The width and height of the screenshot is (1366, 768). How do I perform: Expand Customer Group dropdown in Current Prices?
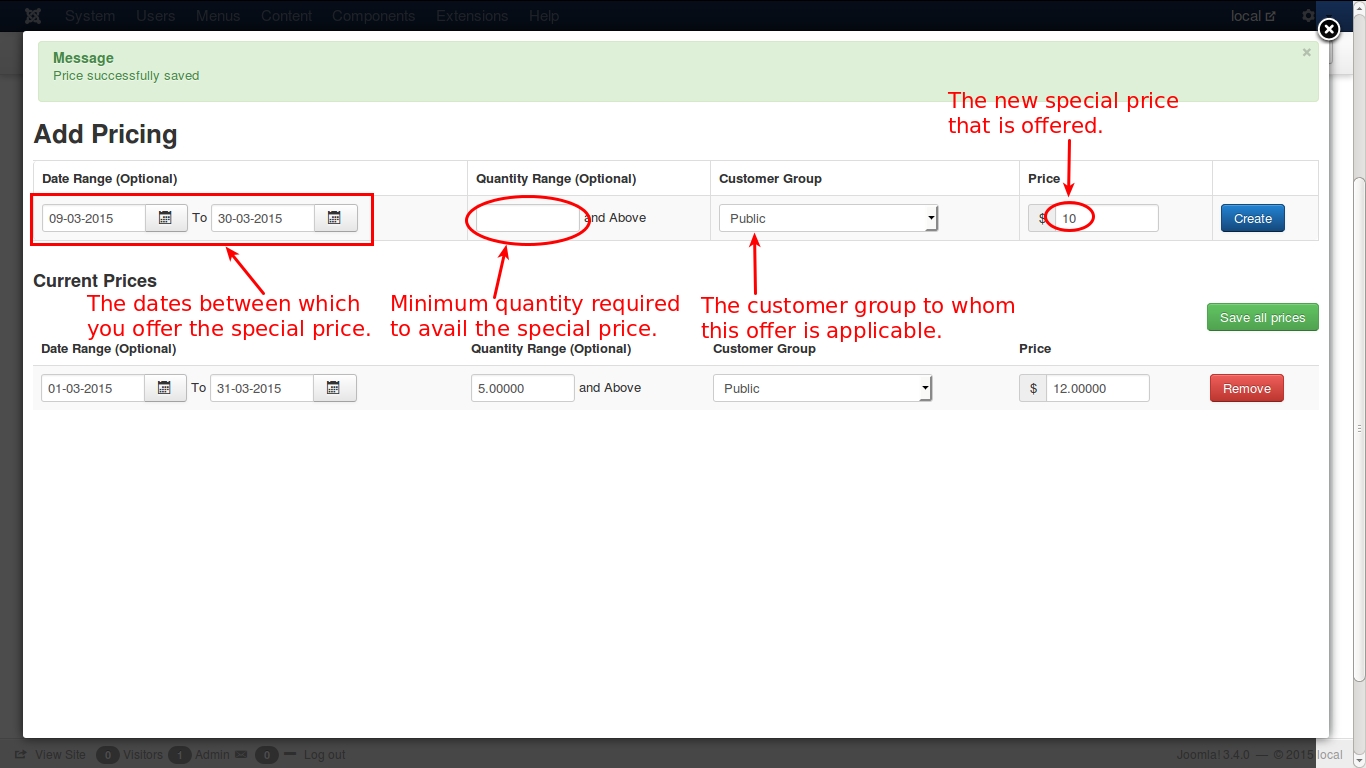pyautogui.click(x=822, y=388)
